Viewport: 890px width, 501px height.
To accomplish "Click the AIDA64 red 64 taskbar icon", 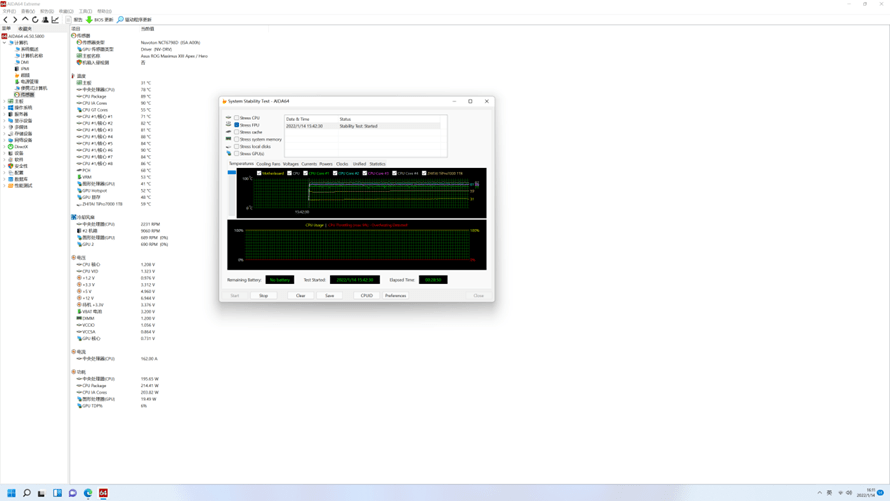I will [103, 493].
